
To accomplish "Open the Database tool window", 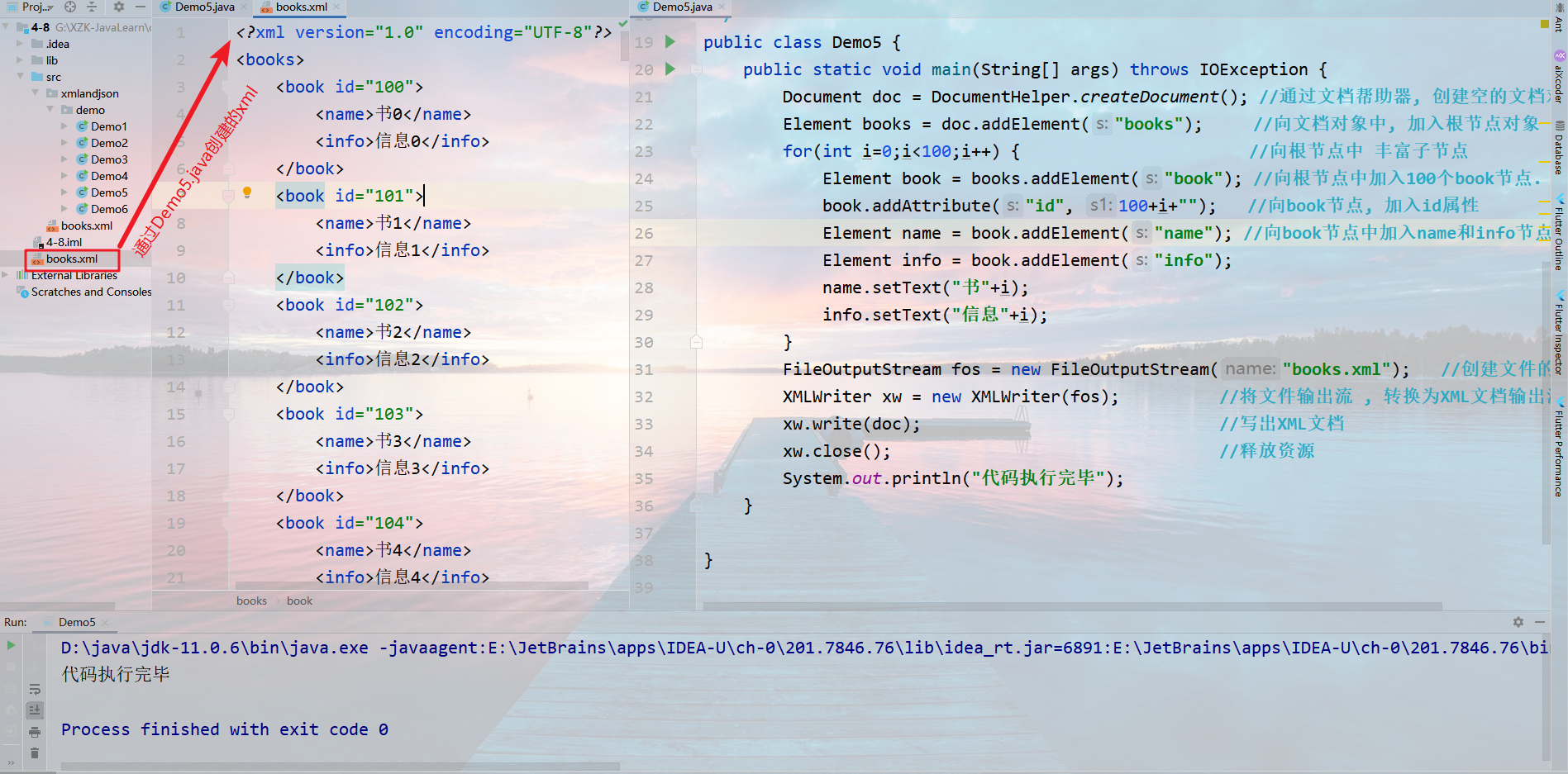I will pos(1559,148).
